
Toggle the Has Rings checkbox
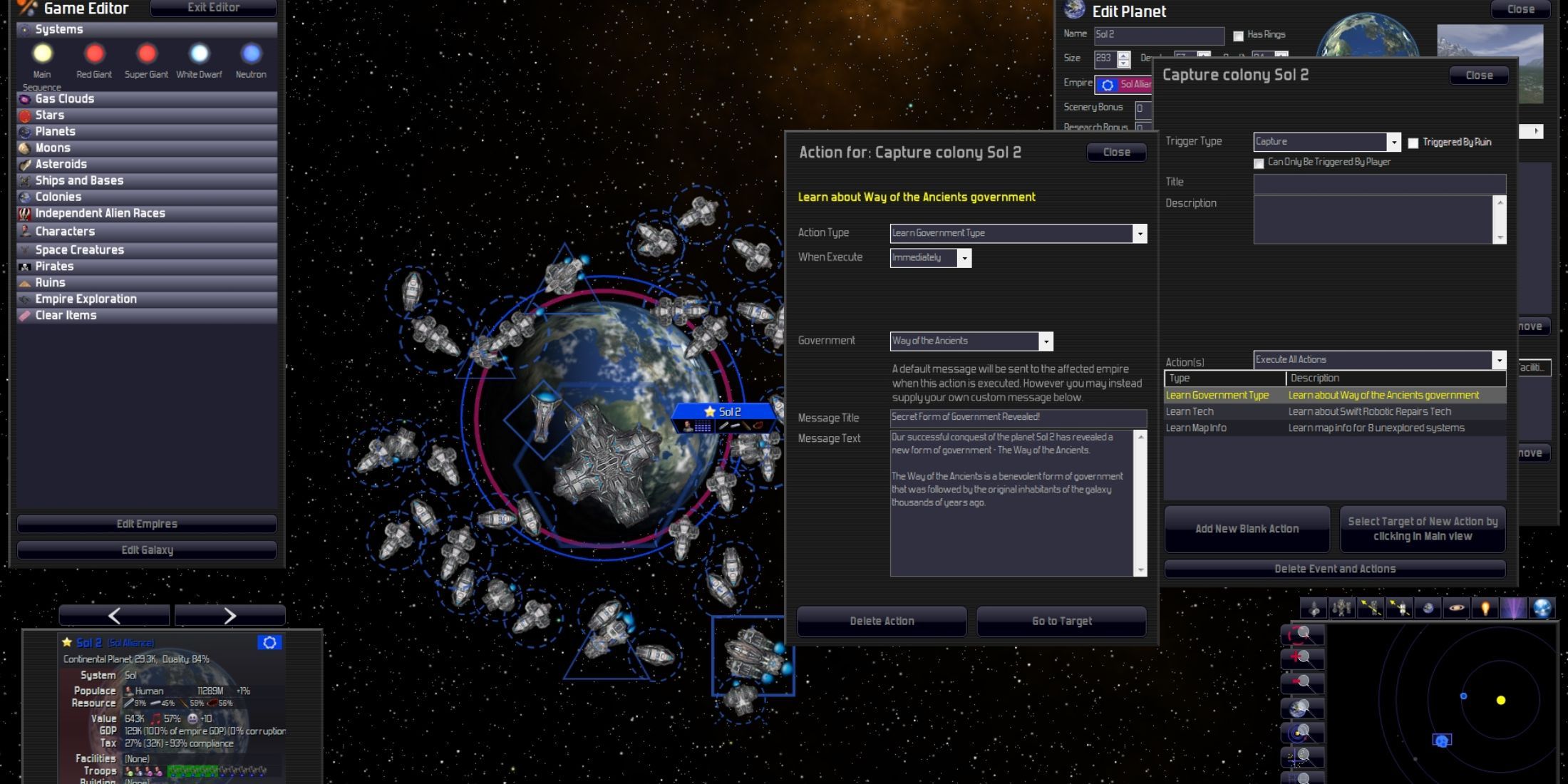1238,36
